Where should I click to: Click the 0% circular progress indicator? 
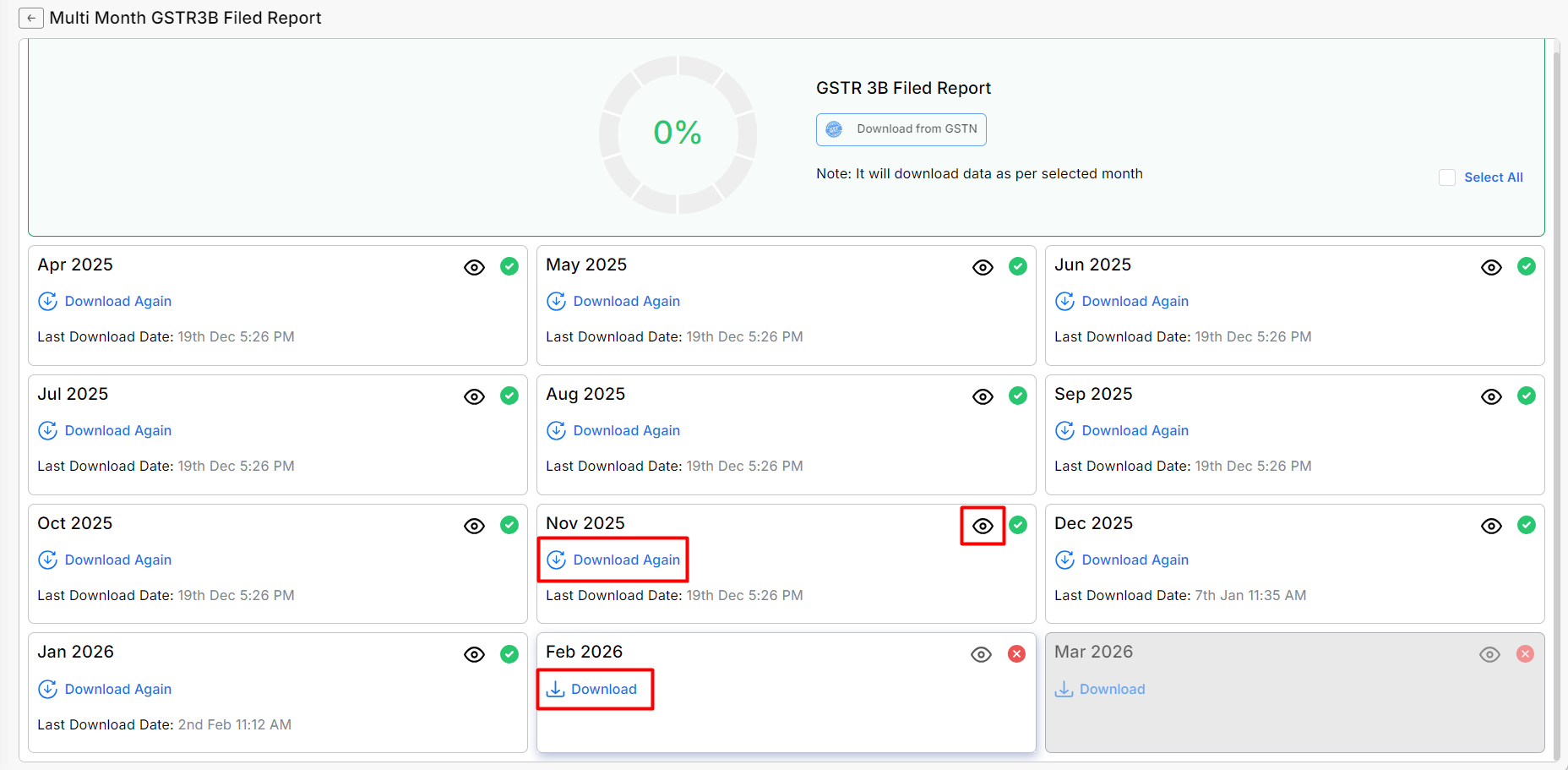(678, 134)
